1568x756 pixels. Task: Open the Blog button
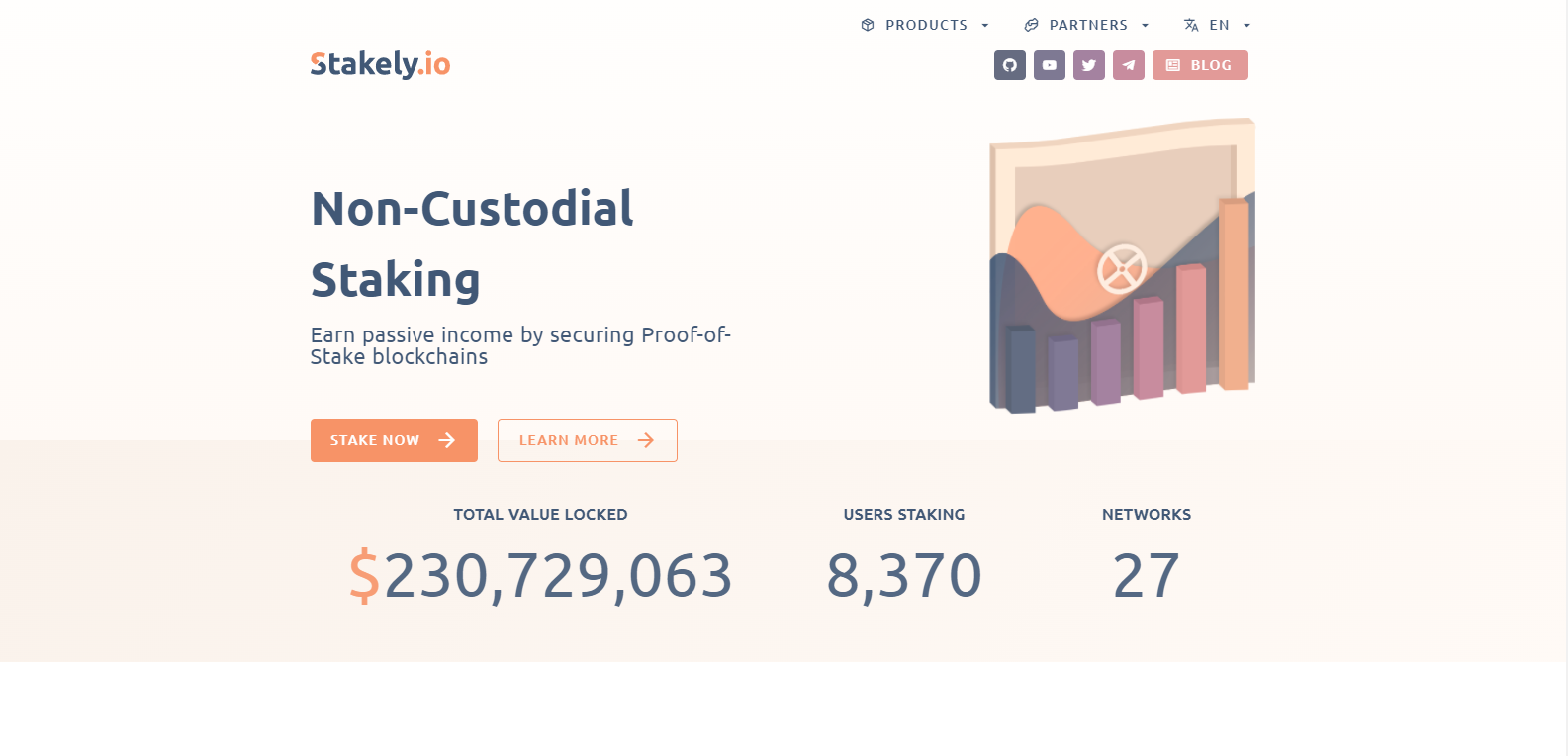(x=1200, y=65)
